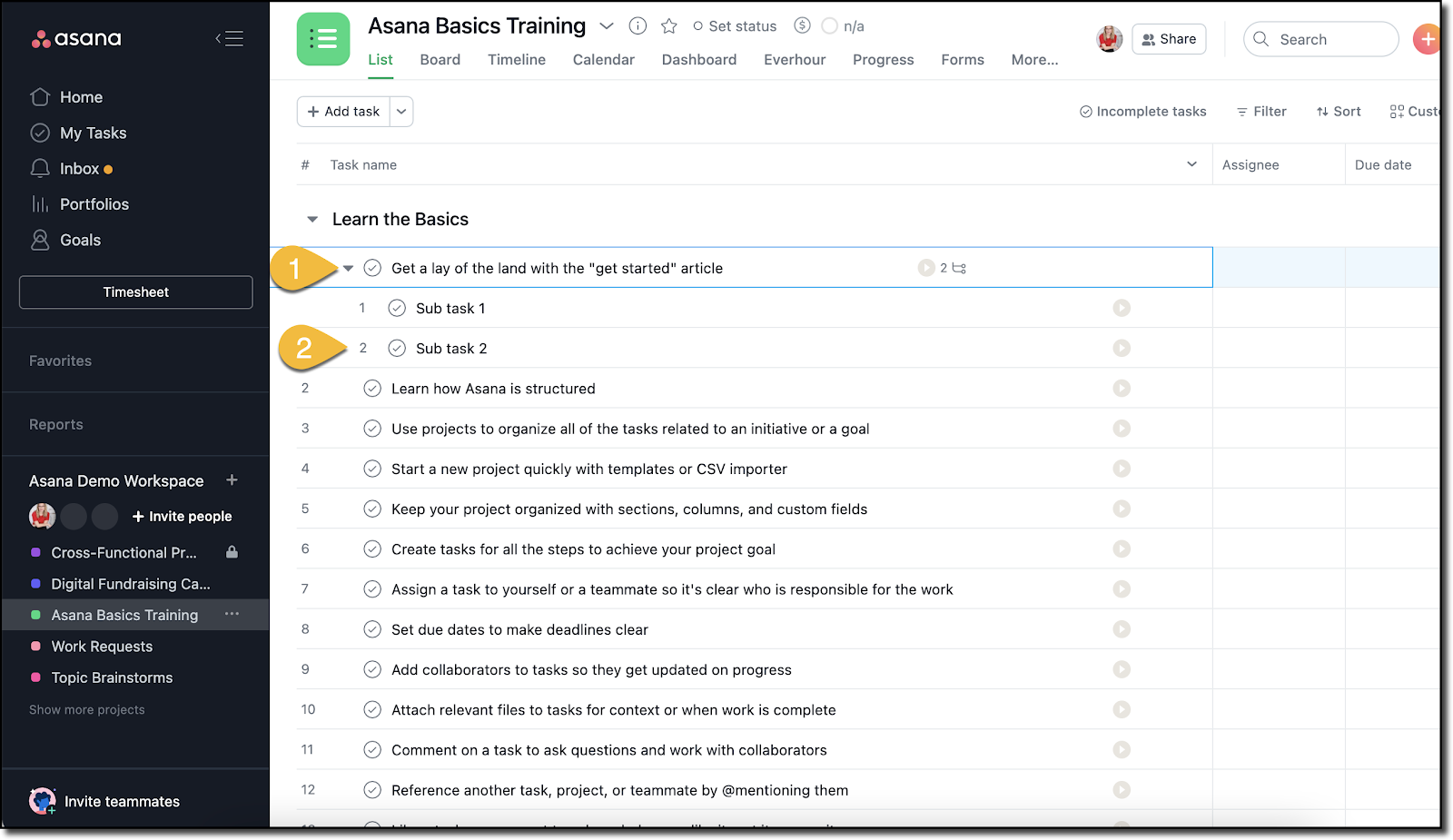Start timer on Comment on a task row
This screenshot has width=1453, height=840.
point(1122,749)
